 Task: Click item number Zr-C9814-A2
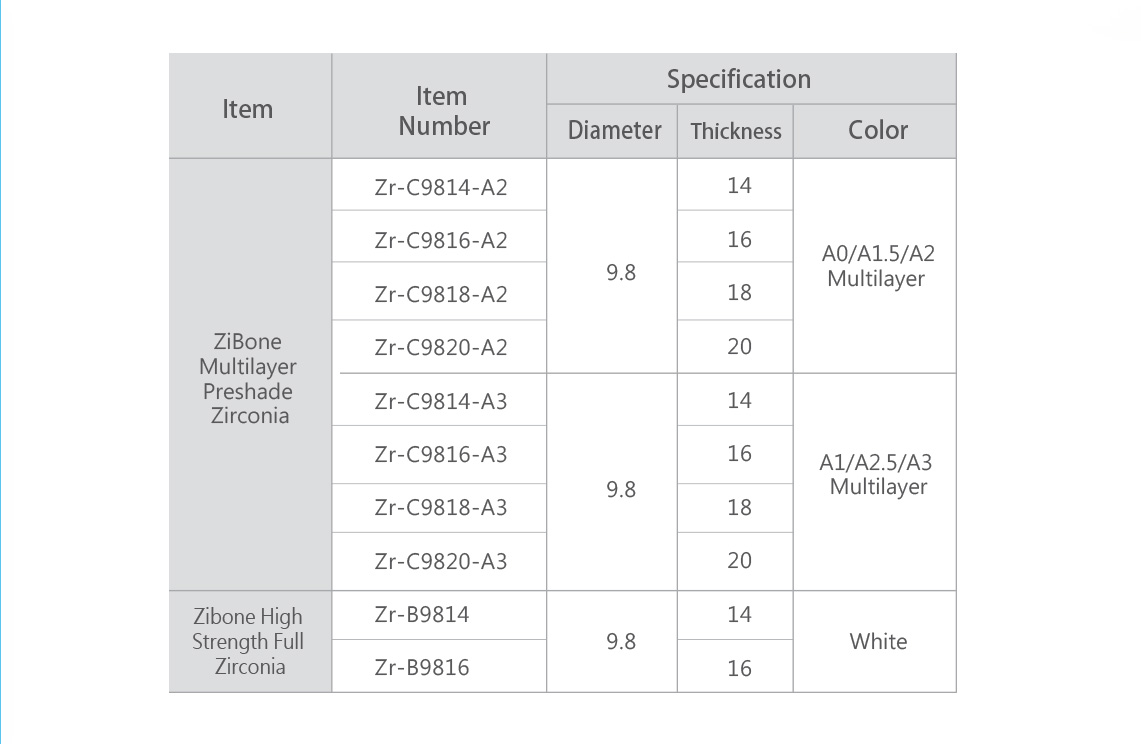[x=441, y=187]
